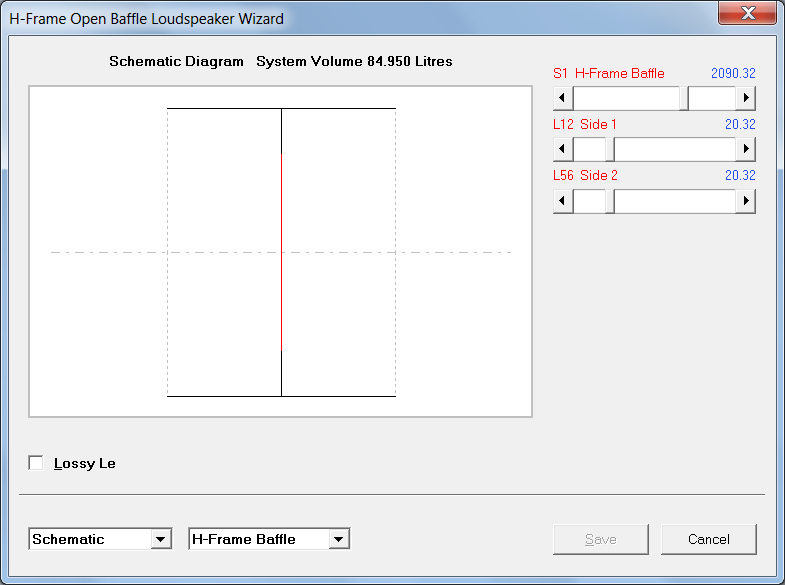Click the Save button
Screen dimensions: 785x585
[x=601, y=539]
